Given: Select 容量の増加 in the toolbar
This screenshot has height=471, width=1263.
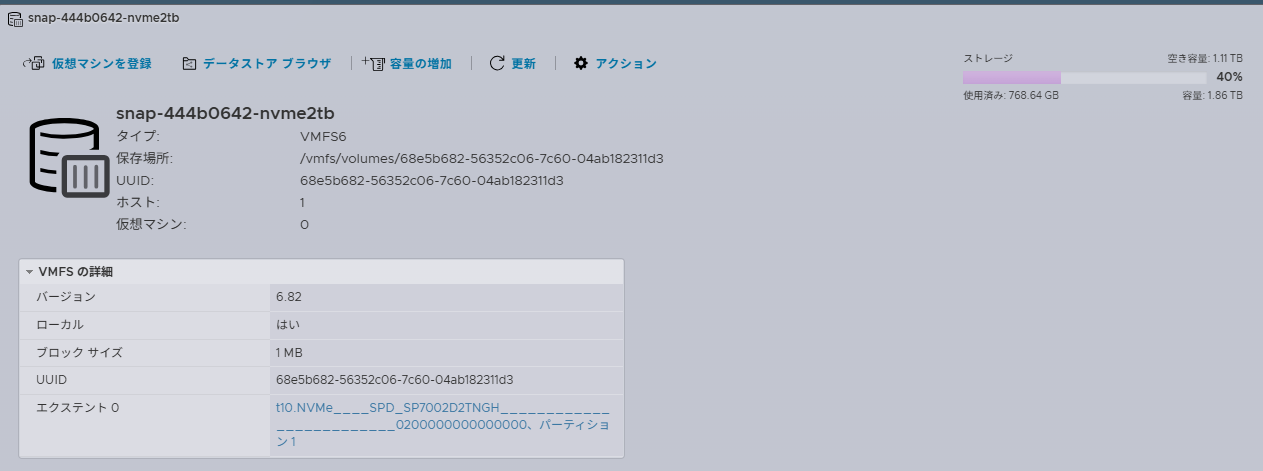Looking at the screenshot, I should 420,64.
